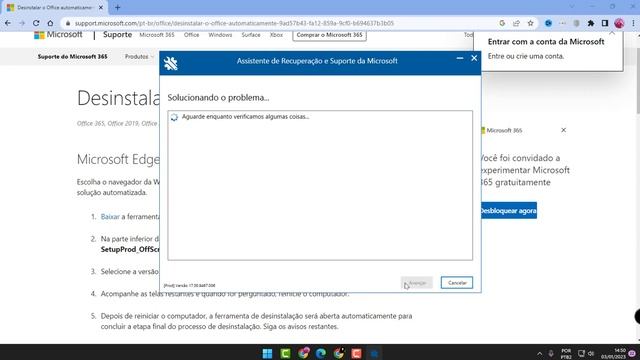The height and width of the screenshot is (360, 640).
Task: Open Microsoft 365 in site navigation
Action: (157, 35)
